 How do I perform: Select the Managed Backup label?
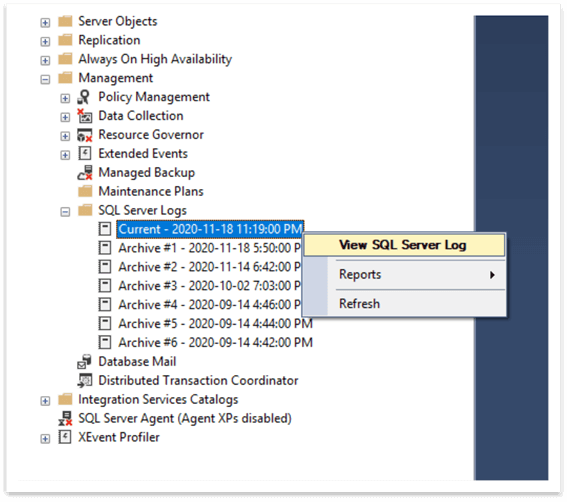click(x=147, y=173)
